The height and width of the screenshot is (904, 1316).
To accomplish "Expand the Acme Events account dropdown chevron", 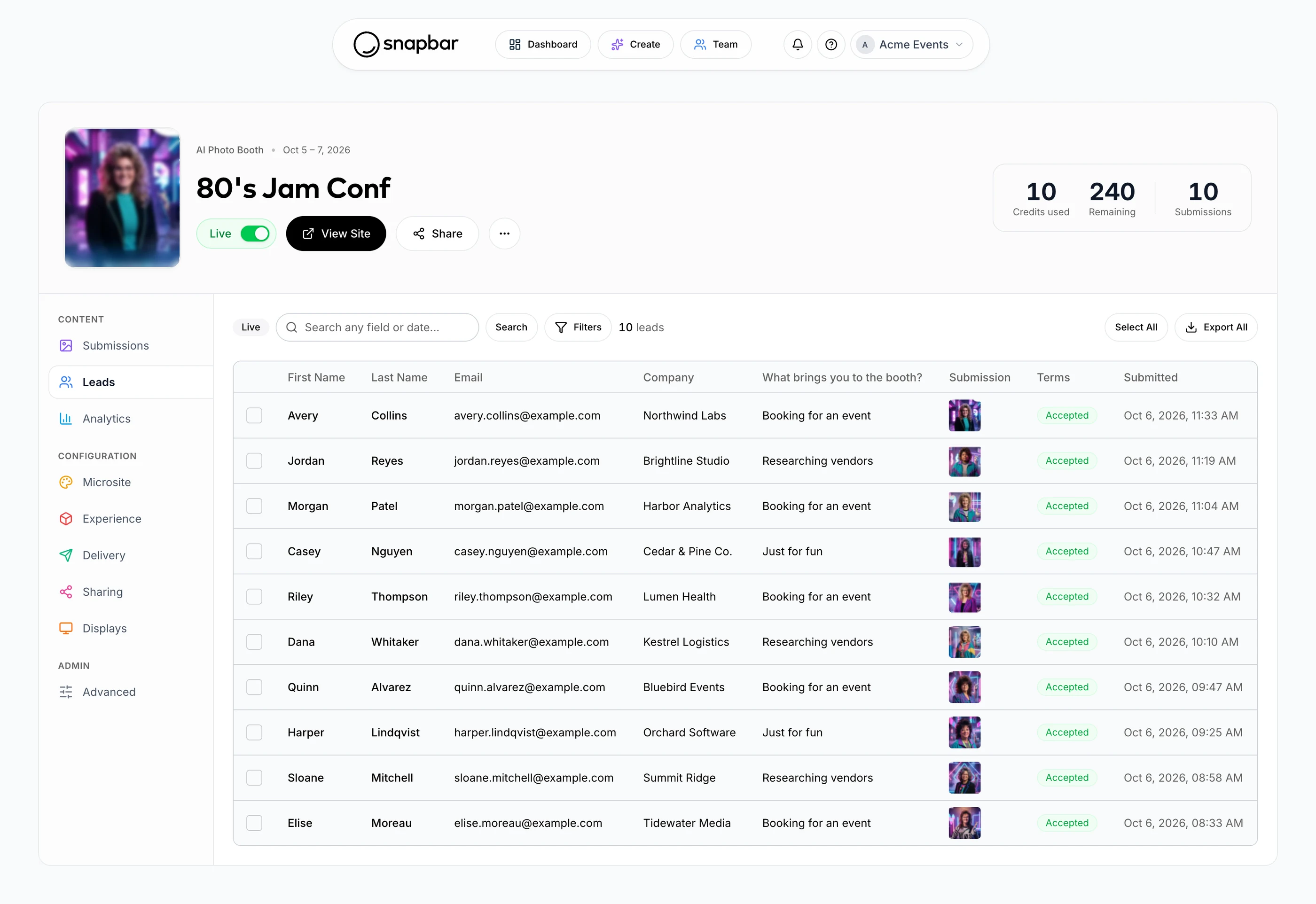I will pyautogui.click(x=959, y=44).
